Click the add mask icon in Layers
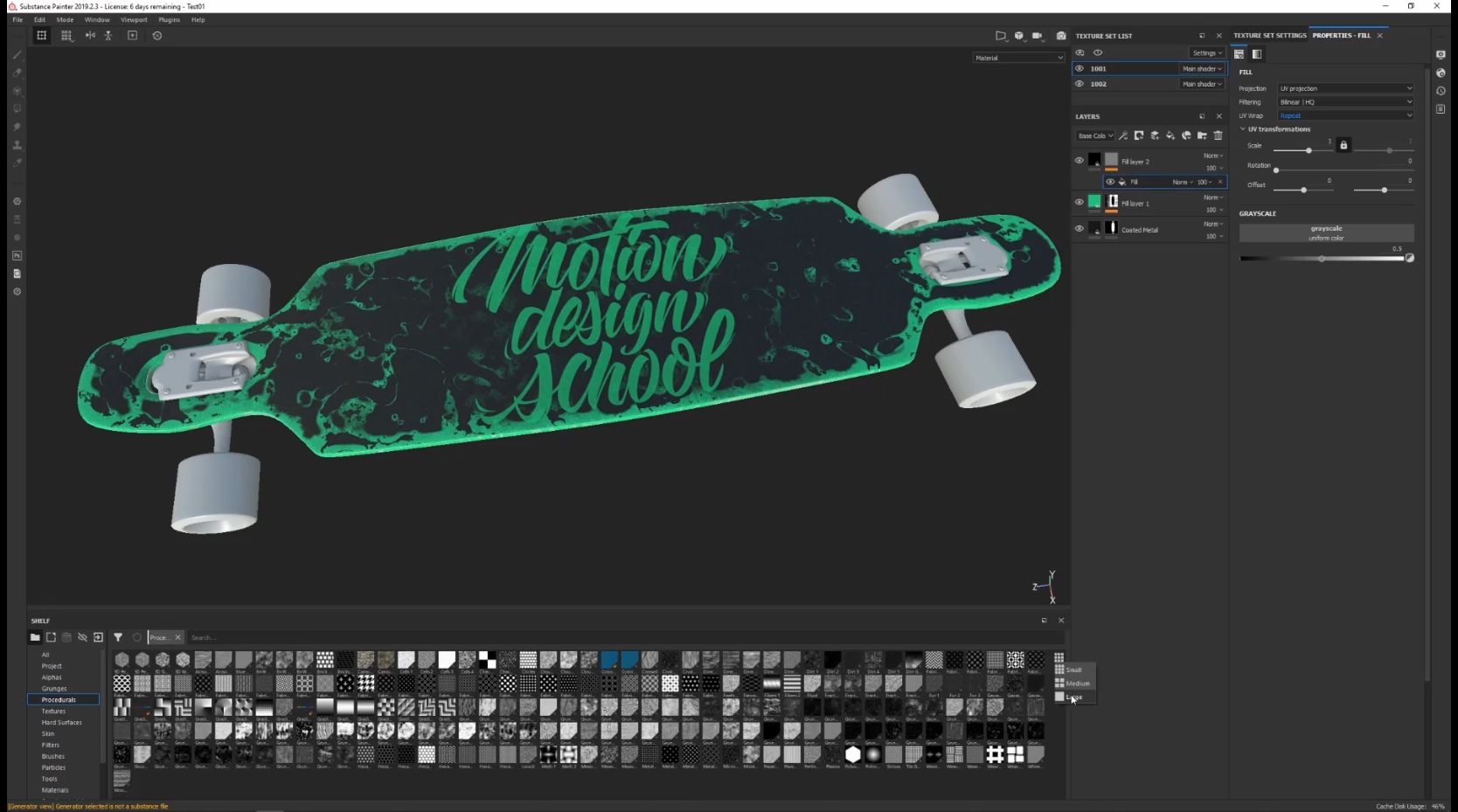This screenshot has width=1458, height=812. pos(1139,135)
